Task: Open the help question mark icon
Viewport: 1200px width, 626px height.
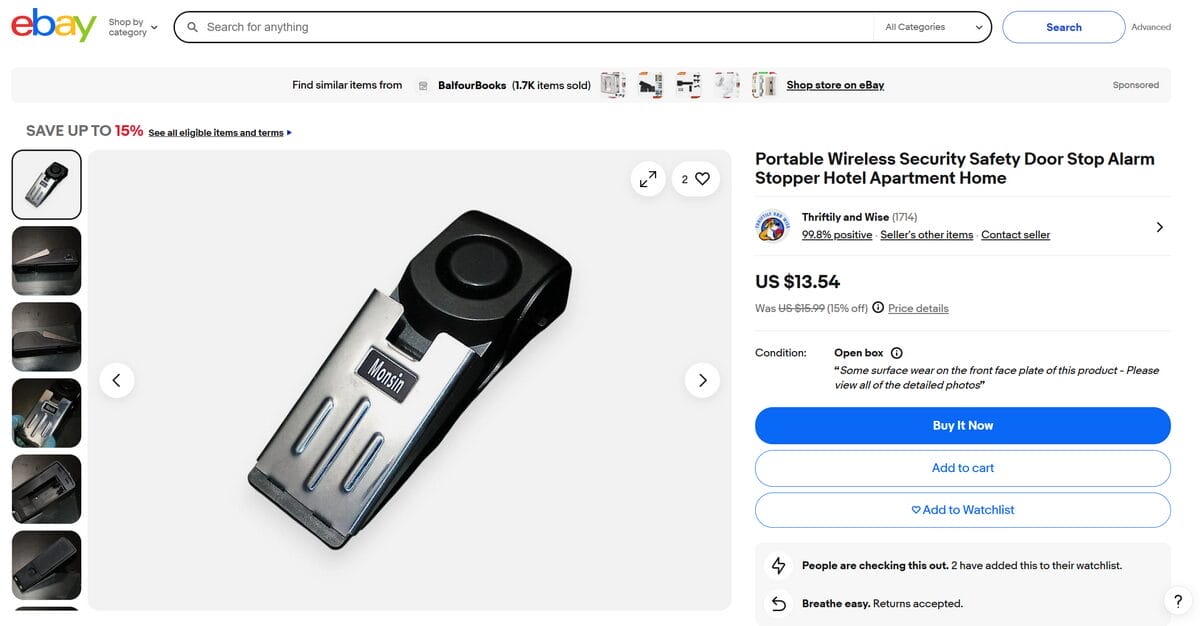Action: pos(1178,601)
